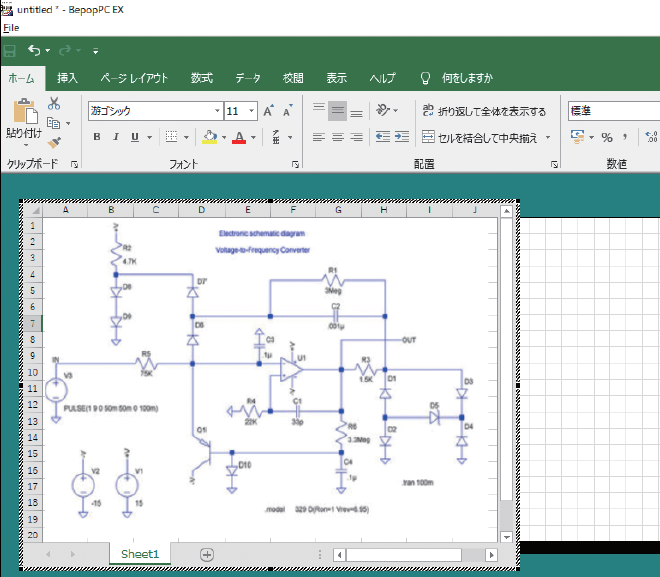Screen dimensions: 660x577
Task: Open the 数式 ribbon tab
Action: click(x=201, y=78)
